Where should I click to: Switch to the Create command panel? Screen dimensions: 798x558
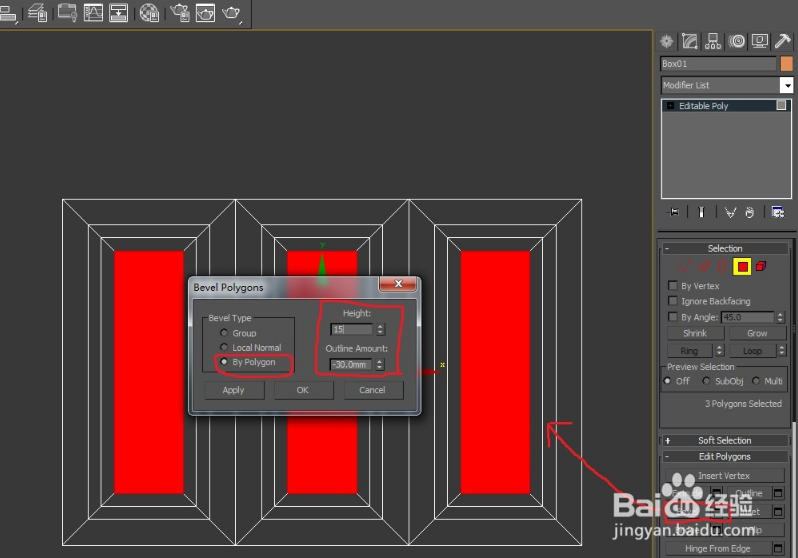(667, 41)
